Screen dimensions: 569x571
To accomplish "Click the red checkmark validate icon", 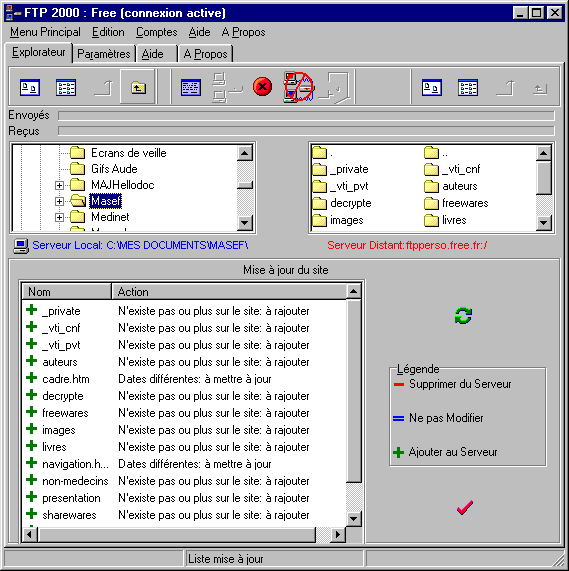I will (465, 507).
